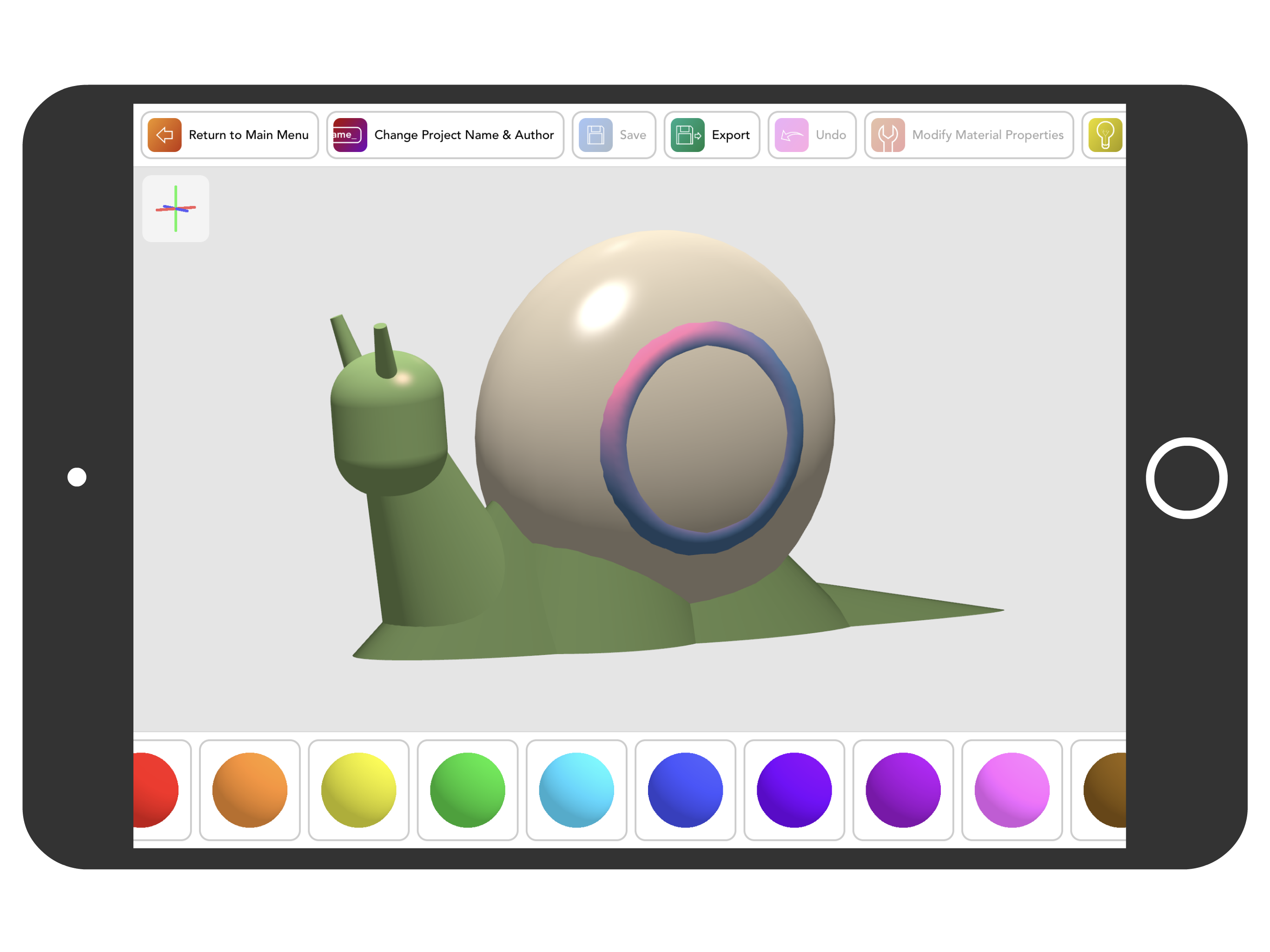
Task: Select the brown color swatch
Action: [x=1106, y=790]
